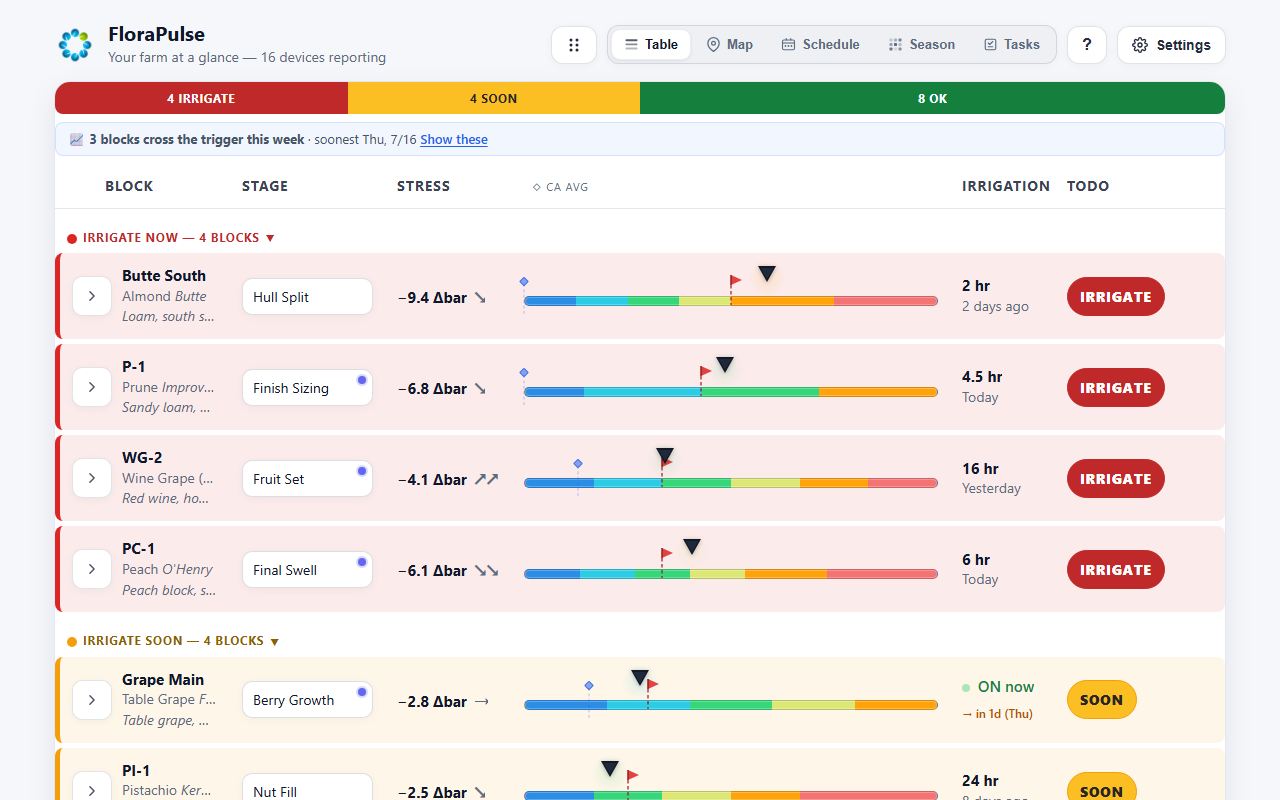The image size is (1280, 800).
Task: Click the STRESS column header
Action: point(424,186)
